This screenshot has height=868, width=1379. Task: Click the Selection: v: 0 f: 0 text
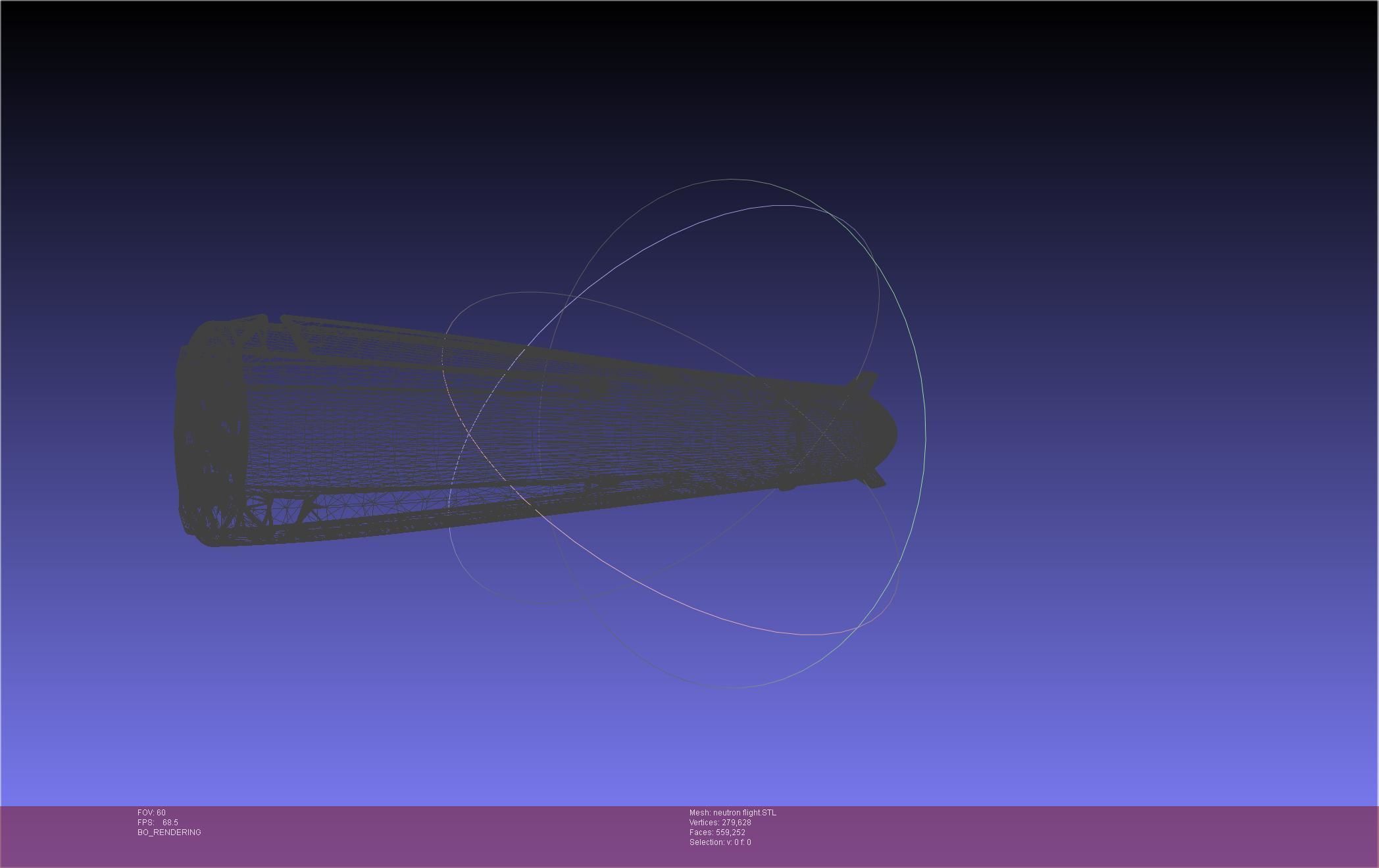click(x=720, y=842)
